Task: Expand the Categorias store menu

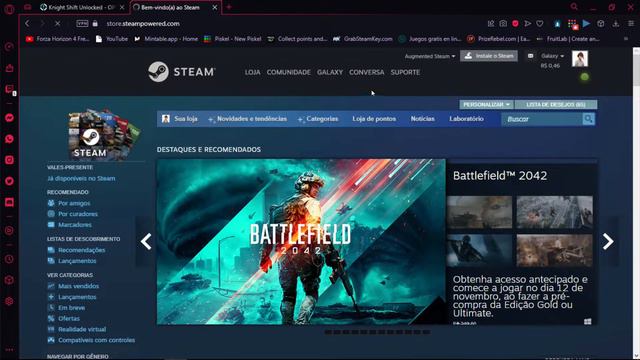Action: pyautogui.click(x=318, y=119)
